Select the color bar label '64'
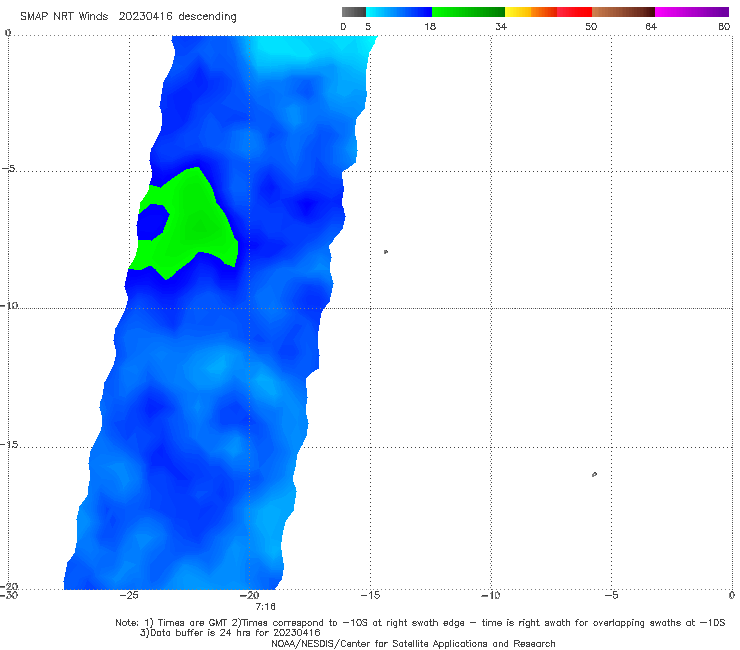 (651, 26)
